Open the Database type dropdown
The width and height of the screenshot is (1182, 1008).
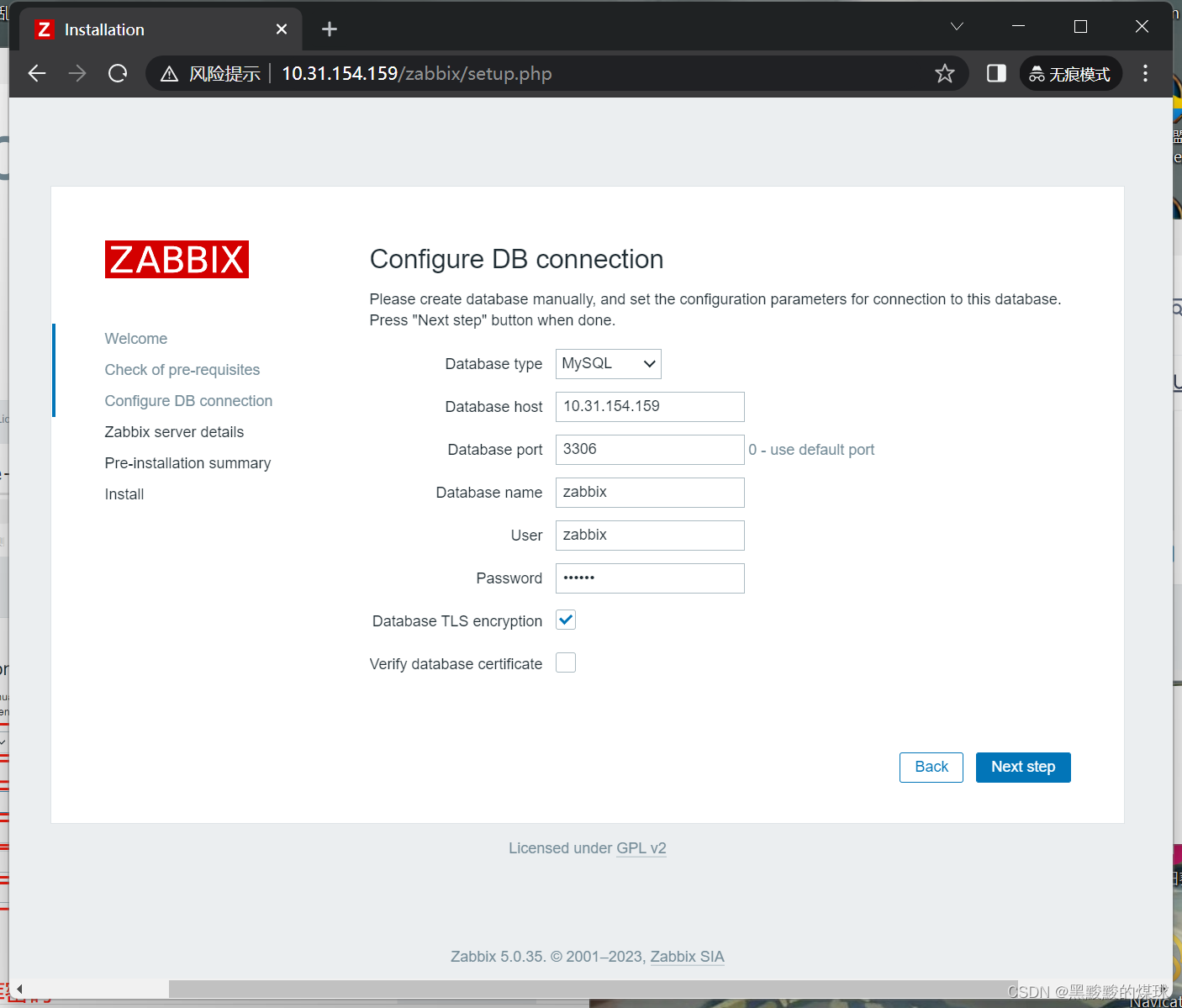point(607,363)
